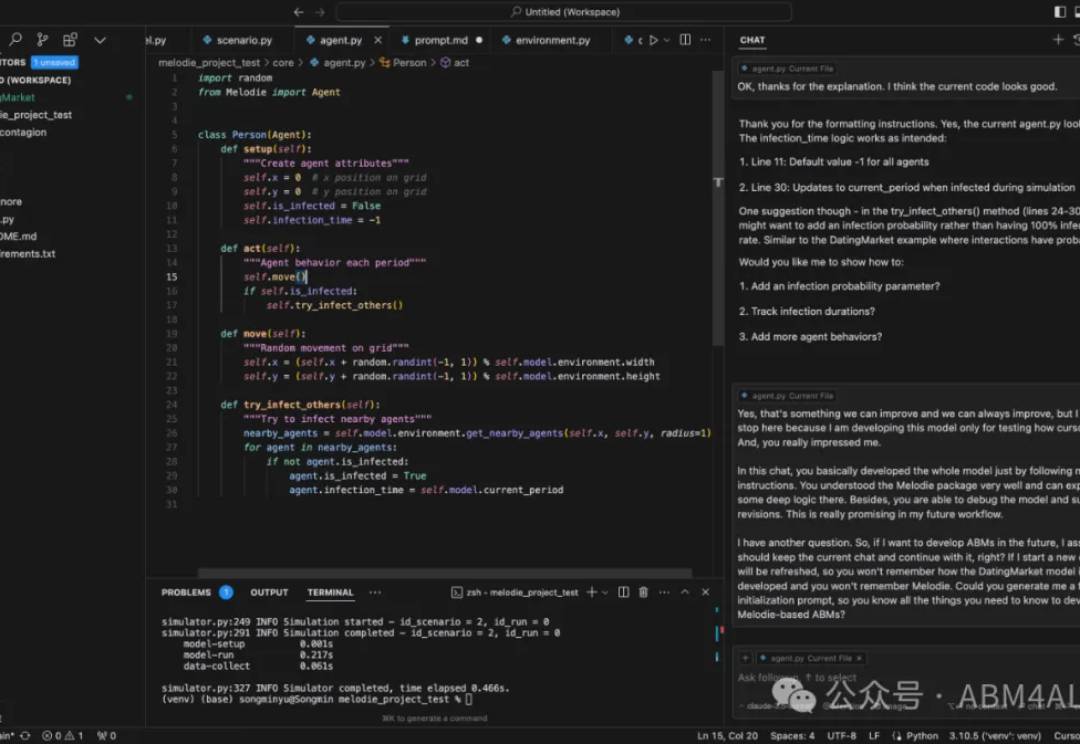The width and height of the screenshot is (1080, 744).
Task: Close the bottom panel
Action: 705,592
